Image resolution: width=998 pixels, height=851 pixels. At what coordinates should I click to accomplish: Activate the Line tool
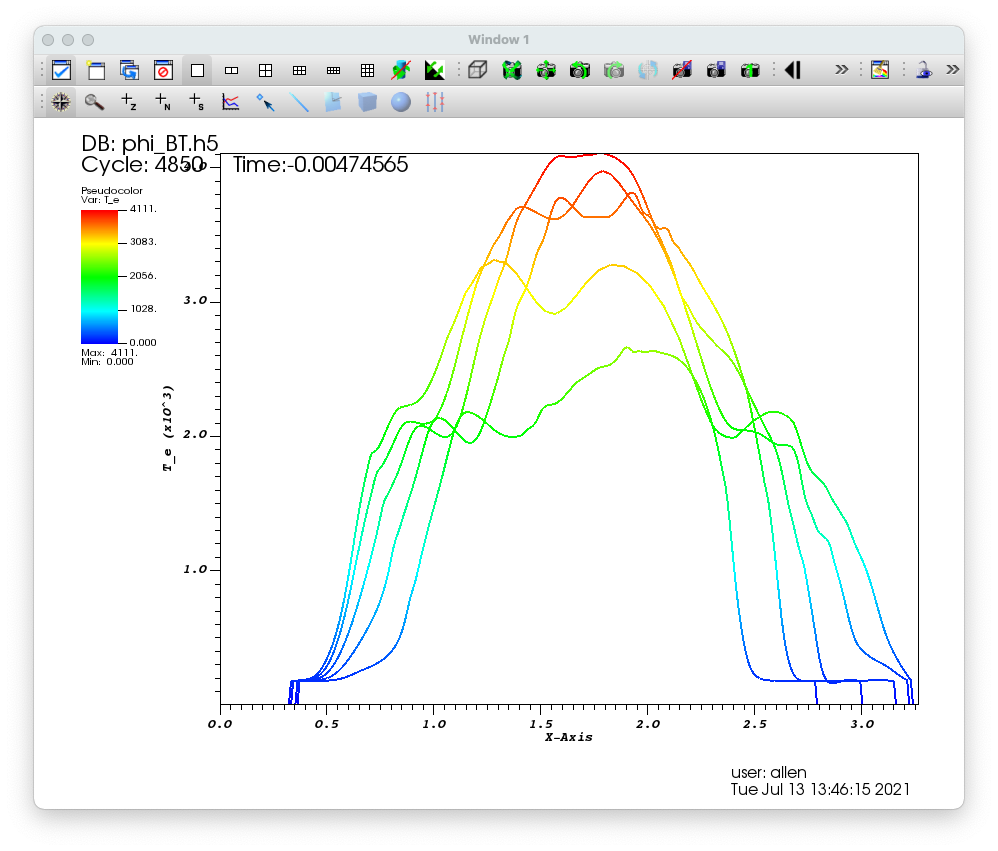299,102
